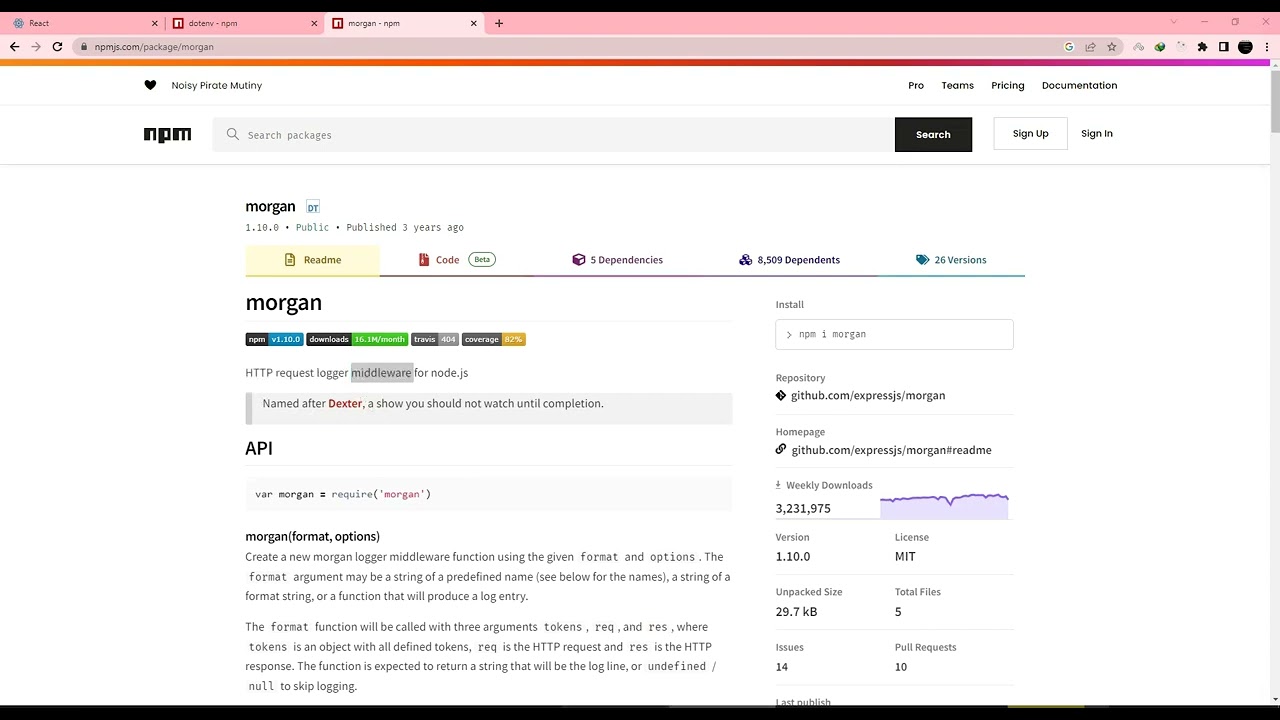Open the browser side panel icon
This screenshot has height=720, width=1280.
point(1223,47)
